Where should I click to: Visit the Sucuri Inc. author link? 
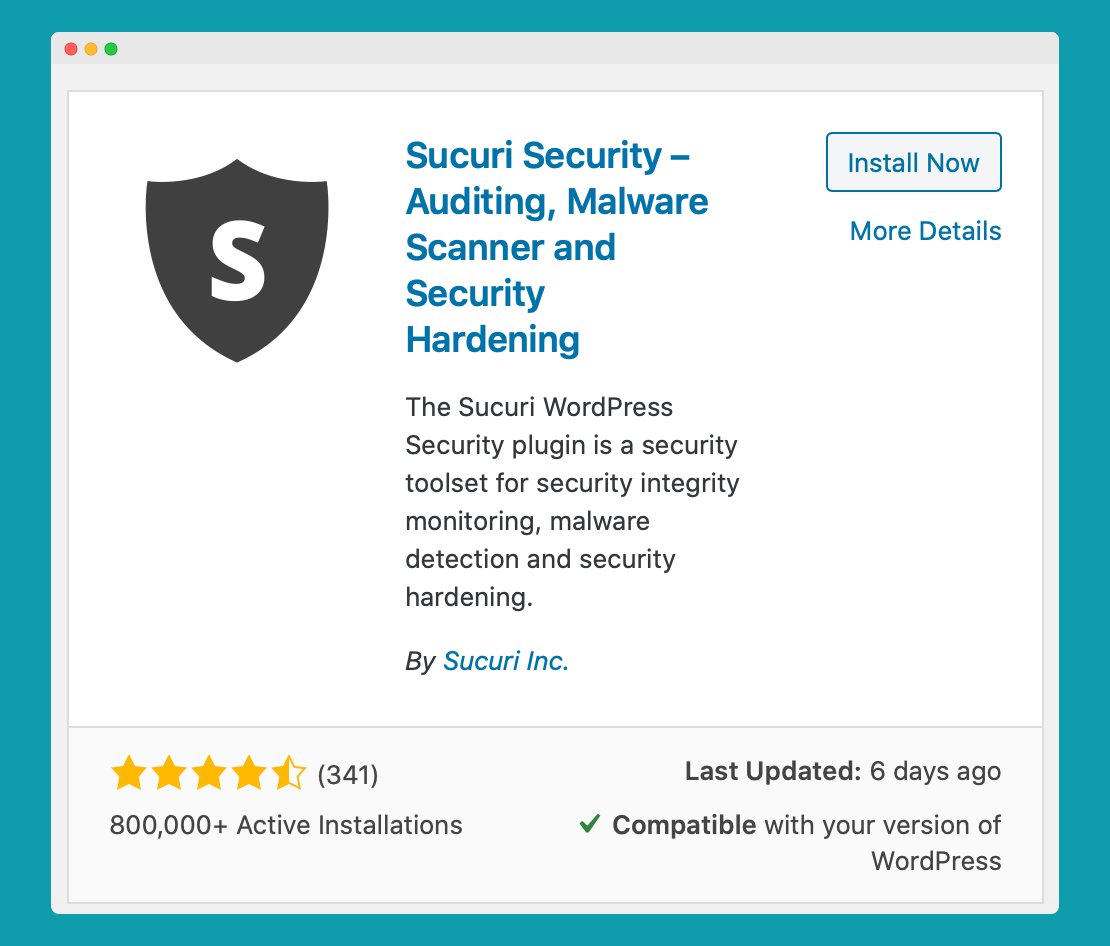(505, 661)
